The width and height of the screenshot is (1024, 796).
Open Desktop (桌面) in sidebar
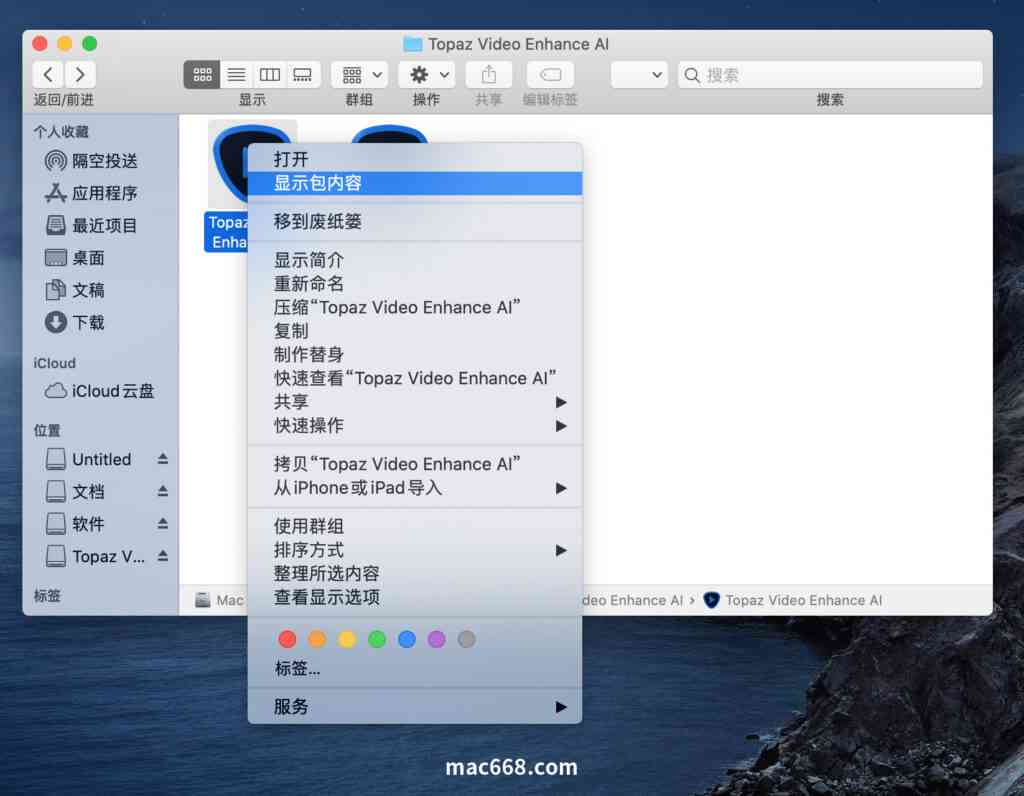tap(75, 258)
